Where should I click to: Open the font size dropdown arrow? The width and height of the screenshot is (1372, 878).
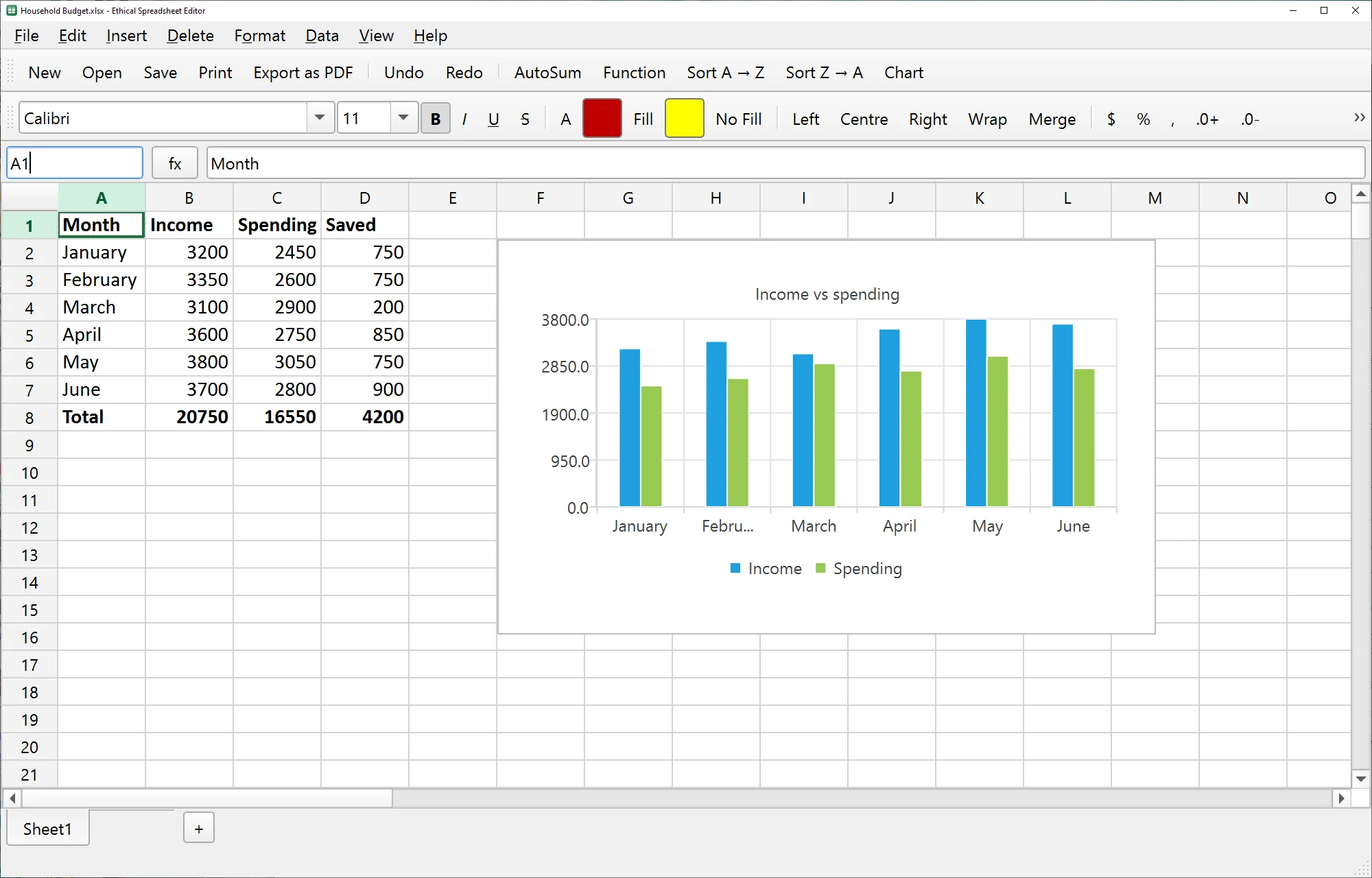click(x=403, y=117)
